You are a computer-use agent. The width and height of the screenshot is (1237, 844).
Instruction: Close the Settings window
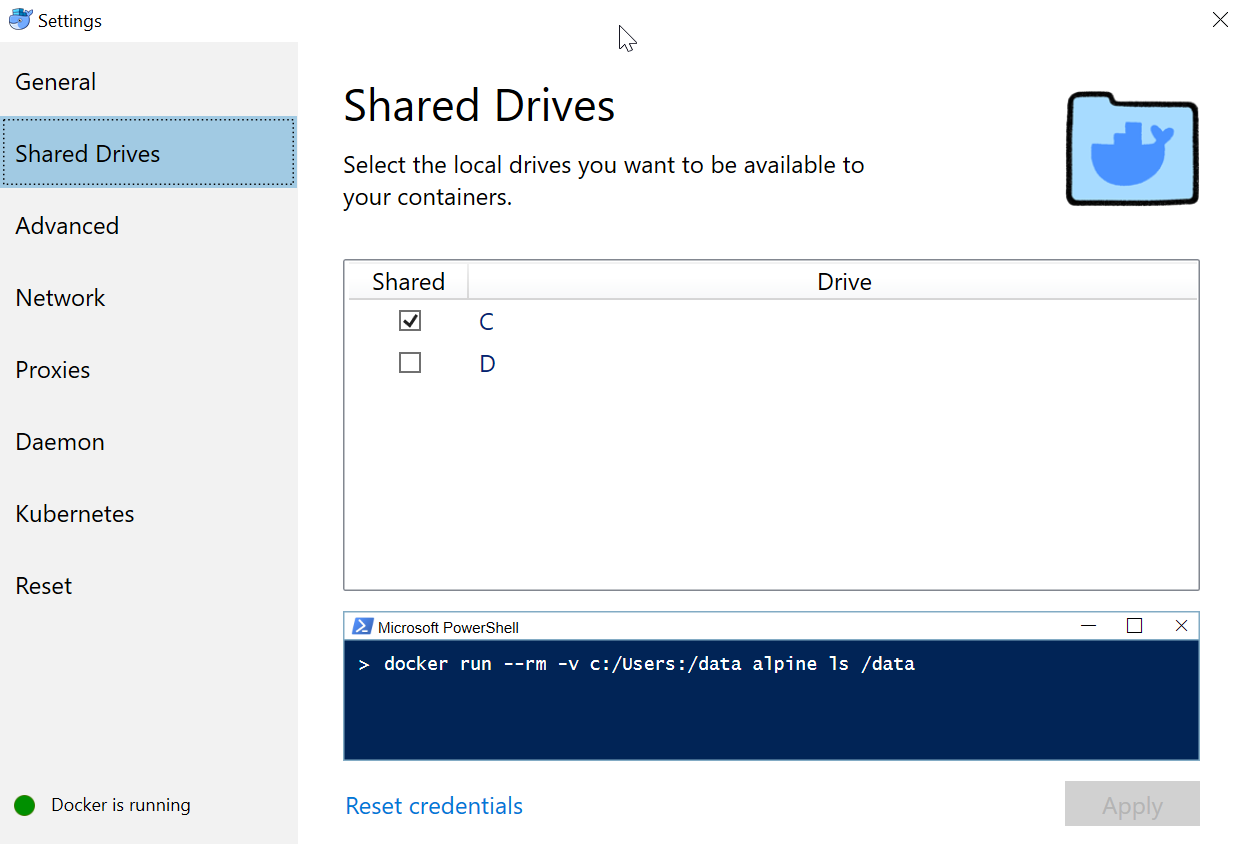[1220, 20]
